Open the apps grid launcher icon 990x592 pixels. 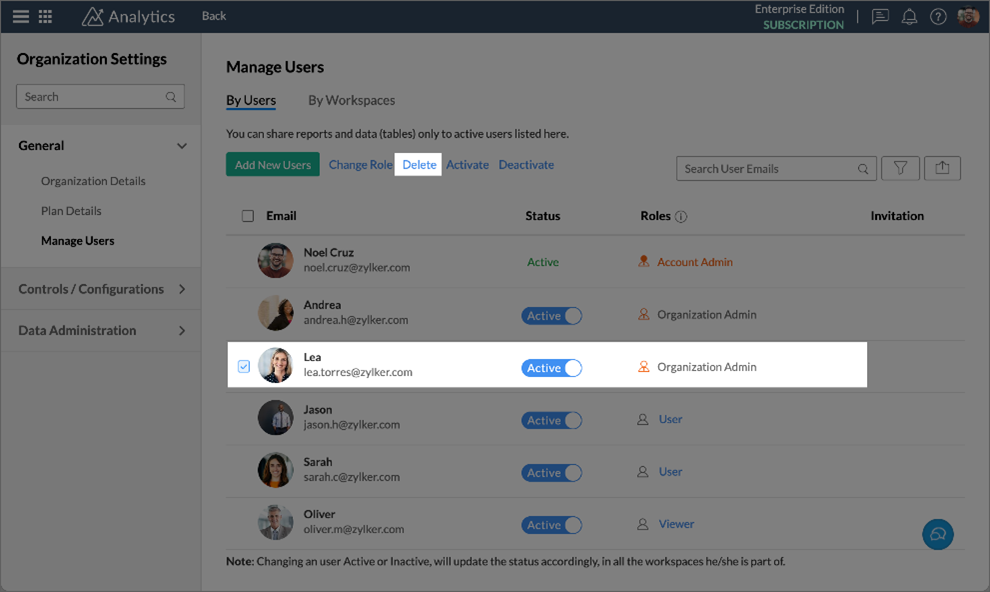click(x=45, y=16)
